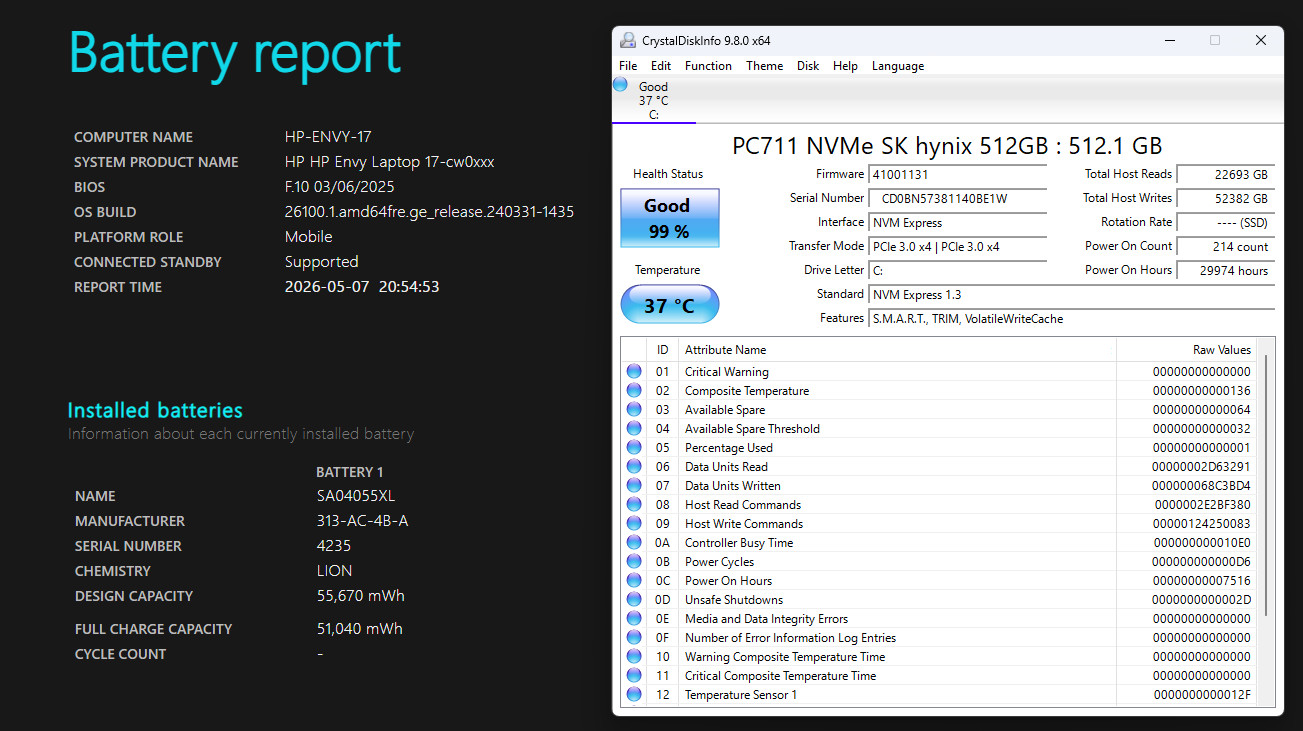Click status orb next to Unsafe Shutdowns

tap(634, 599)
